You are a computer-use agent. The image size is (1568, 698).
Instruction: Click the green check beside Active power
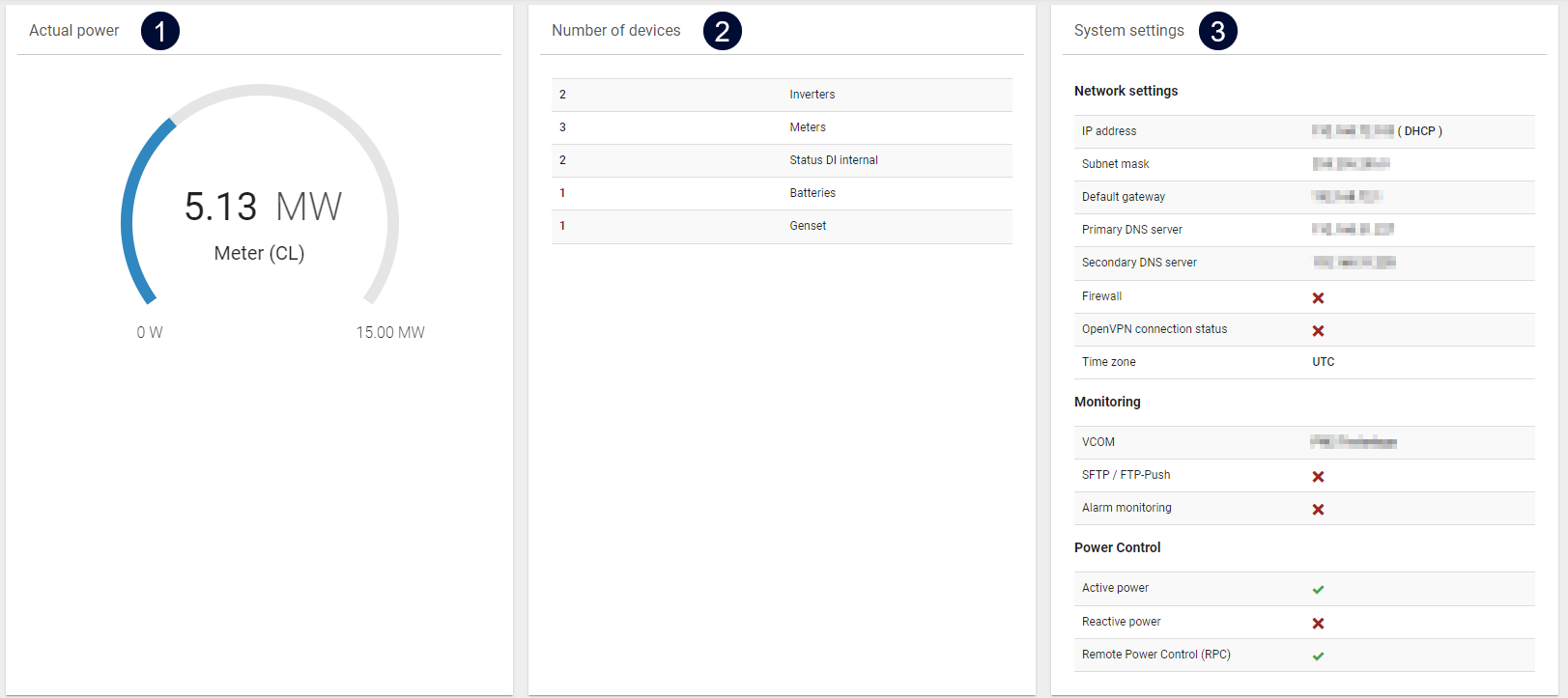1318,590
